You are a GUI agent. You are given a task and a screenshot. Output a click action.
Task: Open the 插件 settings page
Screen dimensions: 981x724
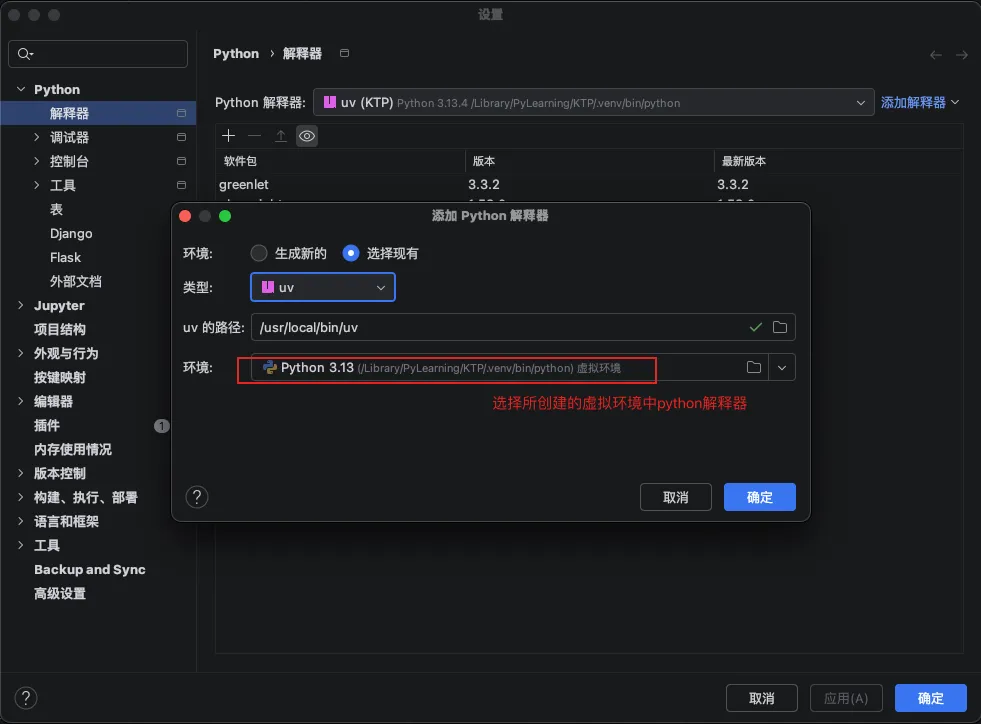click(x=47, y=426)
